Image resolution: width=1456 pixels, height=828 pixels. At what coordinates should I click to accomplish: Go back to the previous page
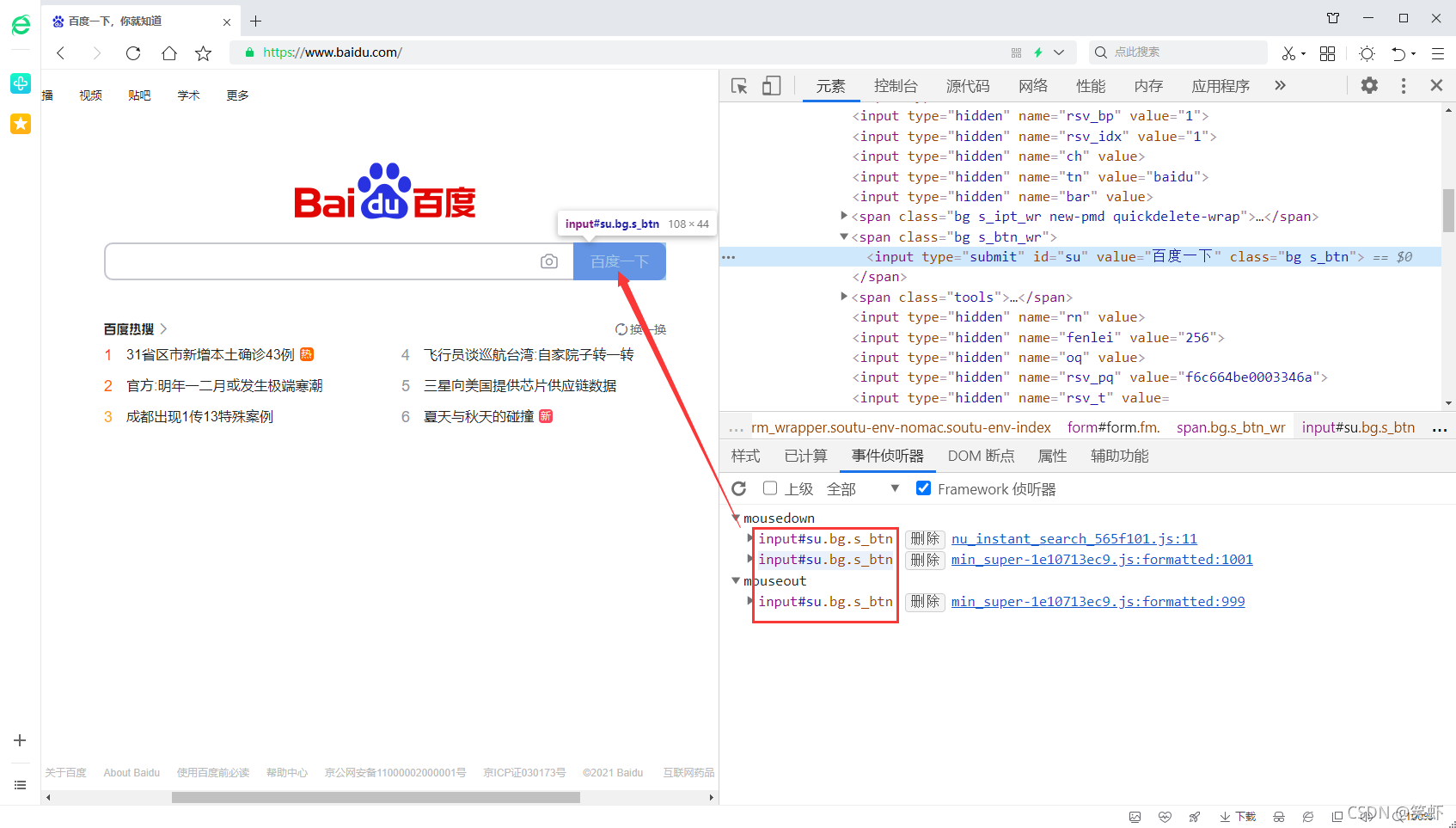click(x=61, y=53)
